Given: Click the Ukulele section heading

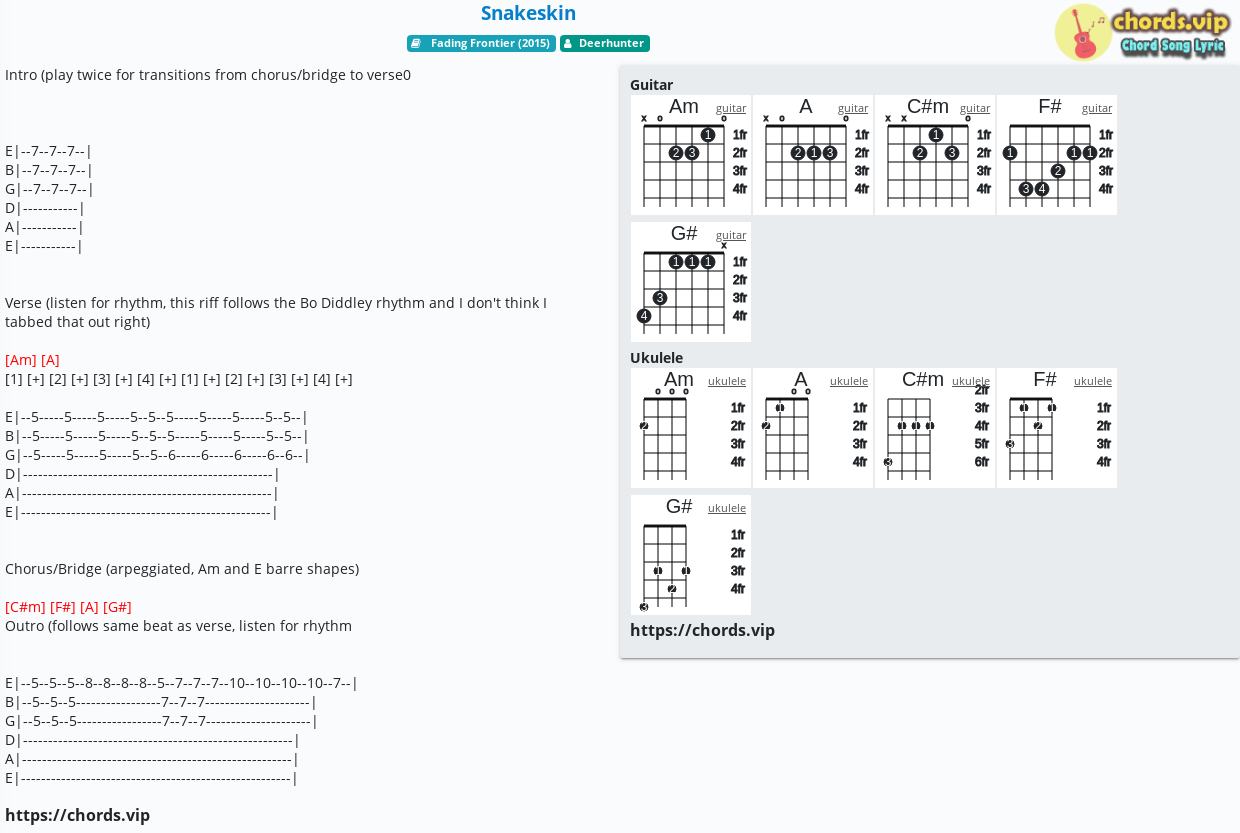Looking at the screenshot, I should [657, 358].
